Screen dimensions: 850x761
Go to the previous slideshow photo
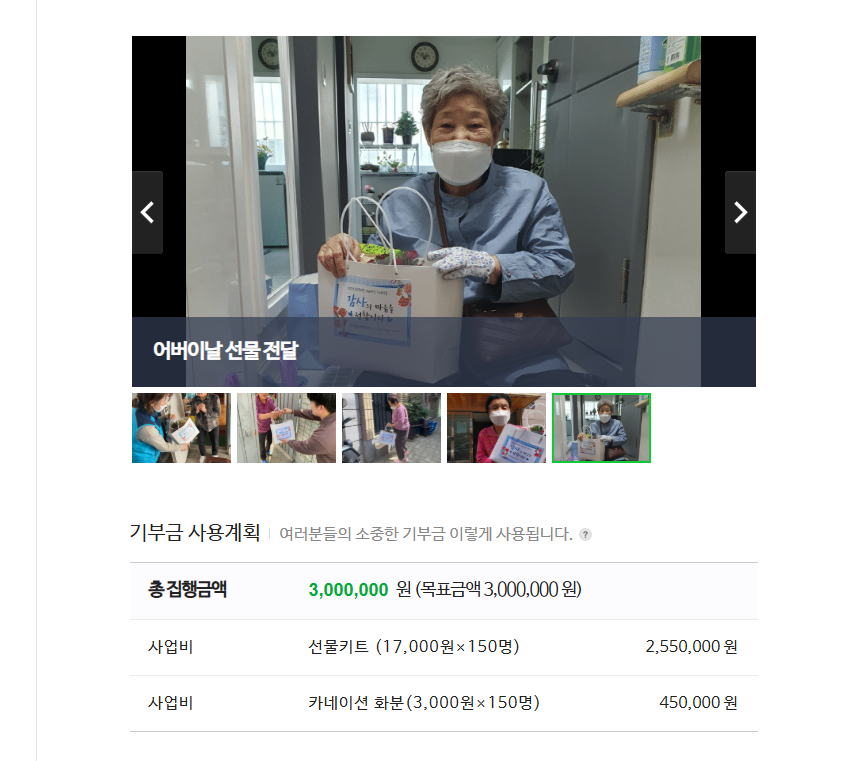point(147,212)
